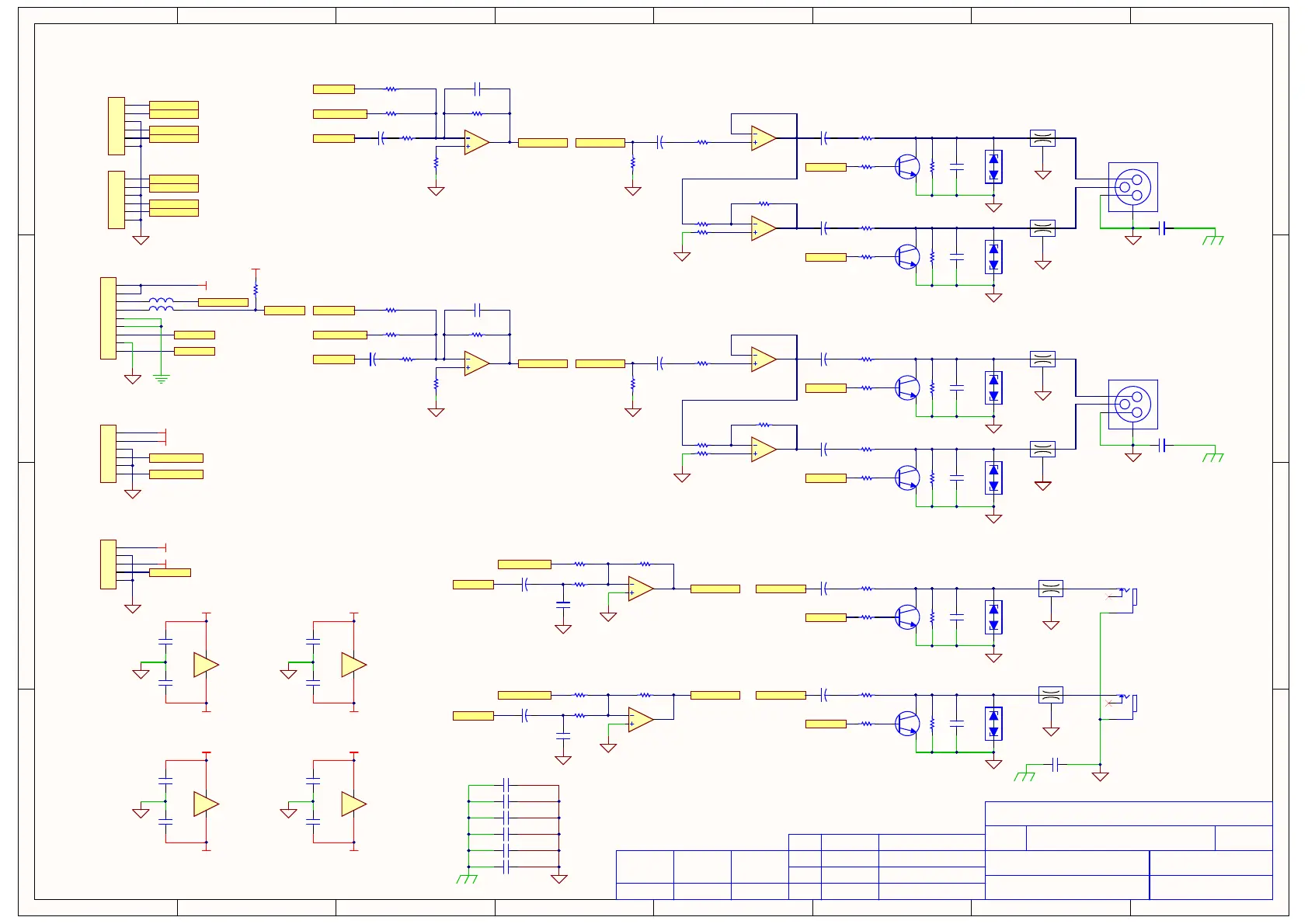Click the red power port above the vertical resistor
Viewport: 1308px width, 924px height.
(x=256, y=270)
